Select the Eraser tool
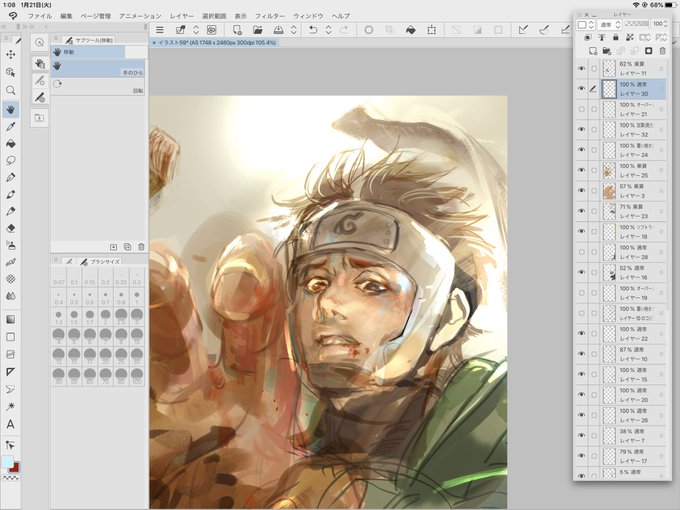The height and width of the screenshot is (510, 680). click(x=10, y=229)
